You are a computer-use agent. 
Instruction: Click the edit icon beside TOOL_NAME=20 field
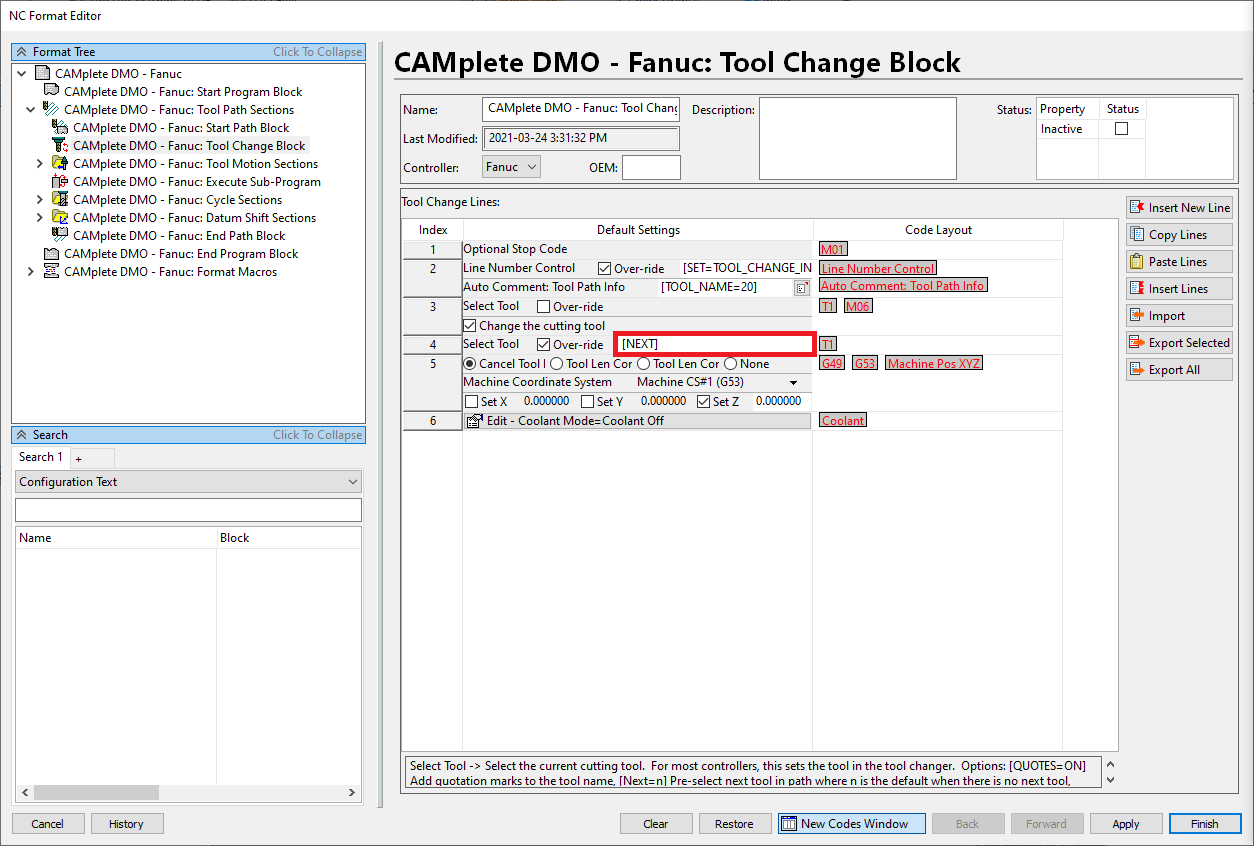[x=802, y=288]
